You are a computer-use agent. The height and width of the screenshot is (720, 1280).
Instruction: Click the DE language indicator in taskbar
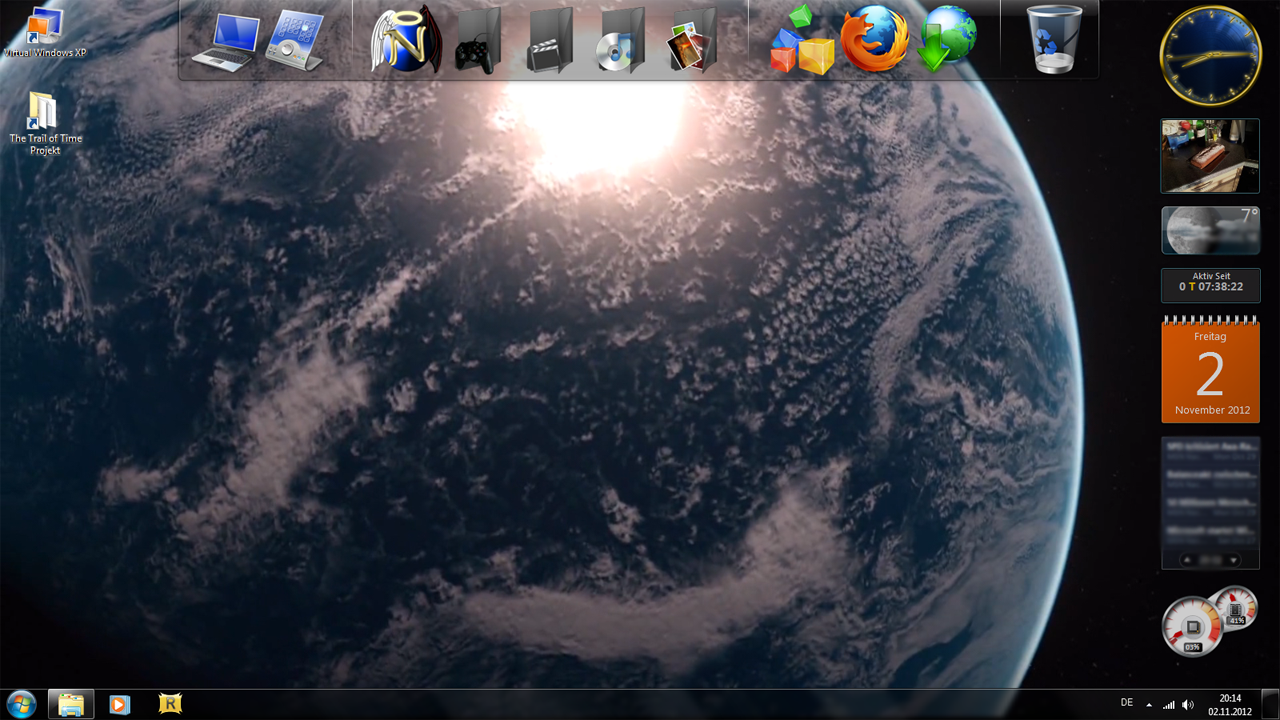pos(1126,704)
